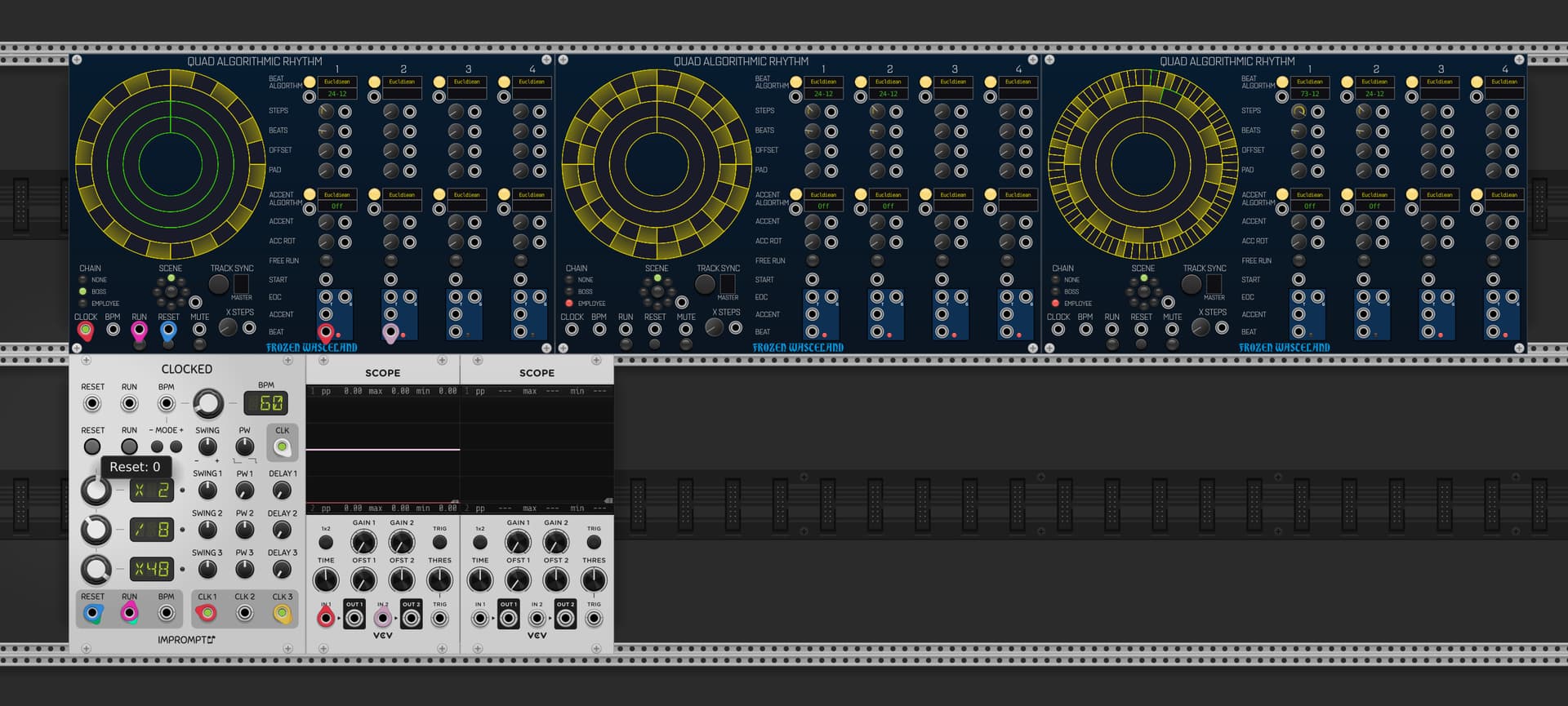Select BOSS chain mode on the leftmost rhythm module
Image resolution: width=1568 pixels, height=706 pixels.
(x=82, y=291)
